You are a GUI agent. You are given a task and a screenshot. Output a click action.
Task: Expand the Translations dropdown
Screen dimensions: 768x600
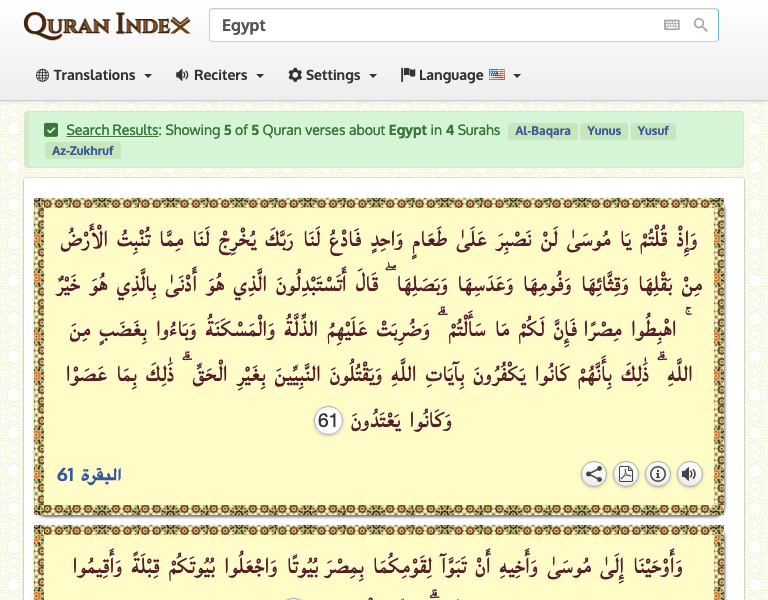[94, 75]
